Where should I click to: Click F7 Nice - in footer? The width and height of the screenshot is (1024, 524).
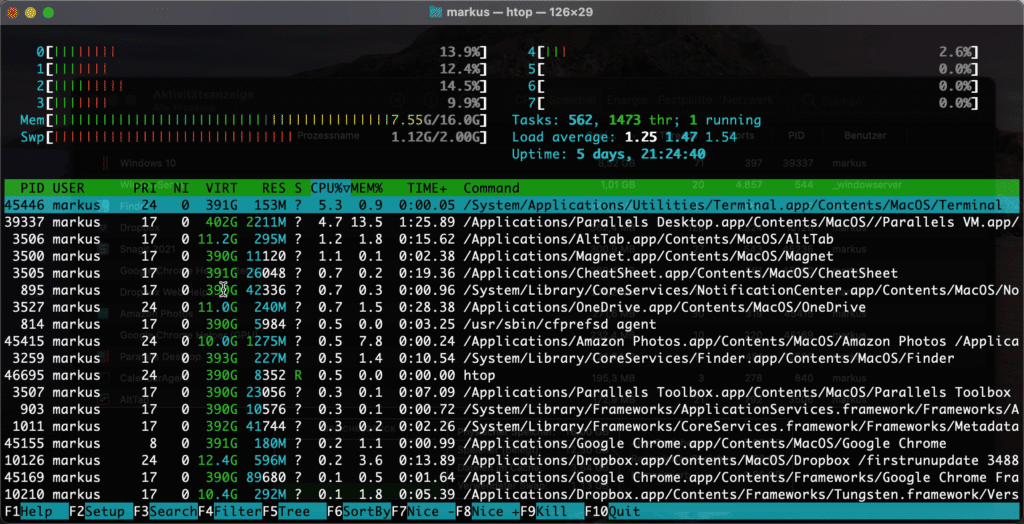click(424, 512)
